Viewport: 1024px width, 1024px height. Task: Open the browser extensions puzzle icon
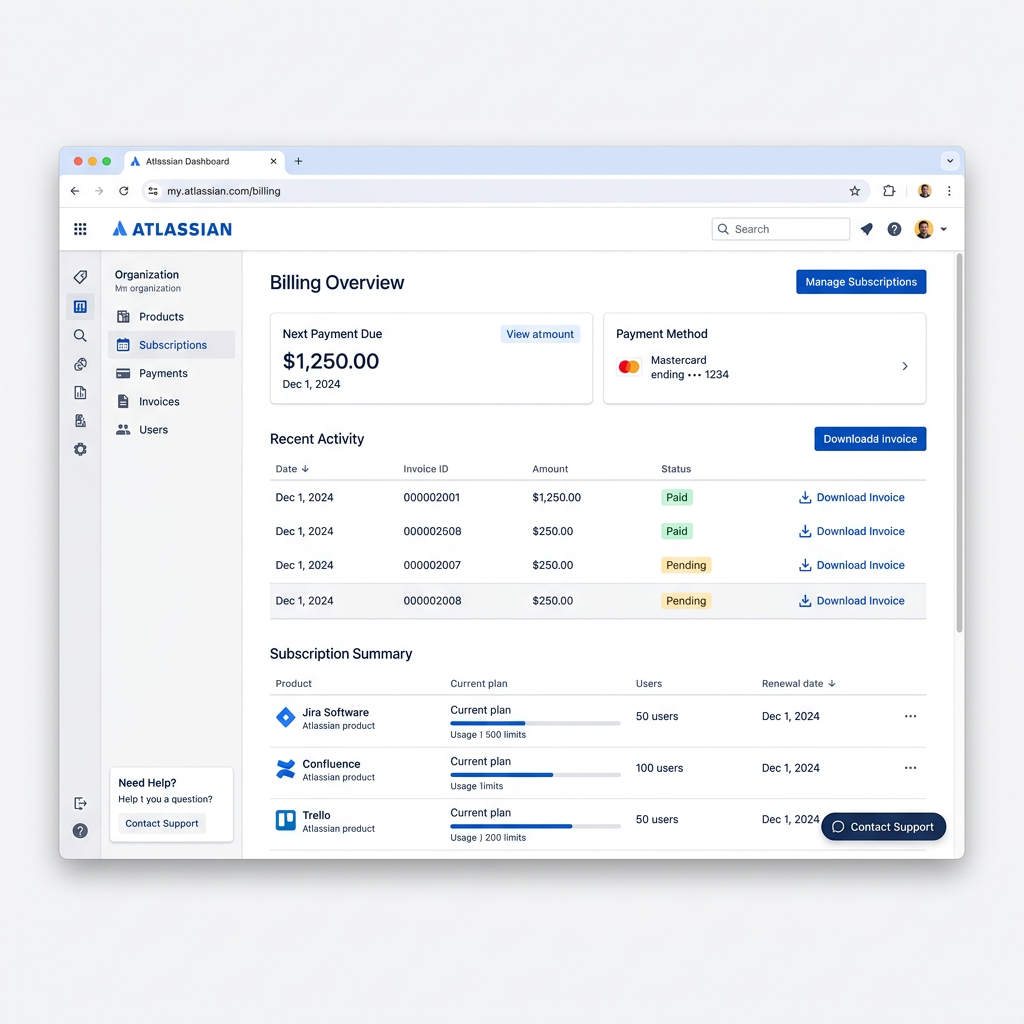point(889,191)
